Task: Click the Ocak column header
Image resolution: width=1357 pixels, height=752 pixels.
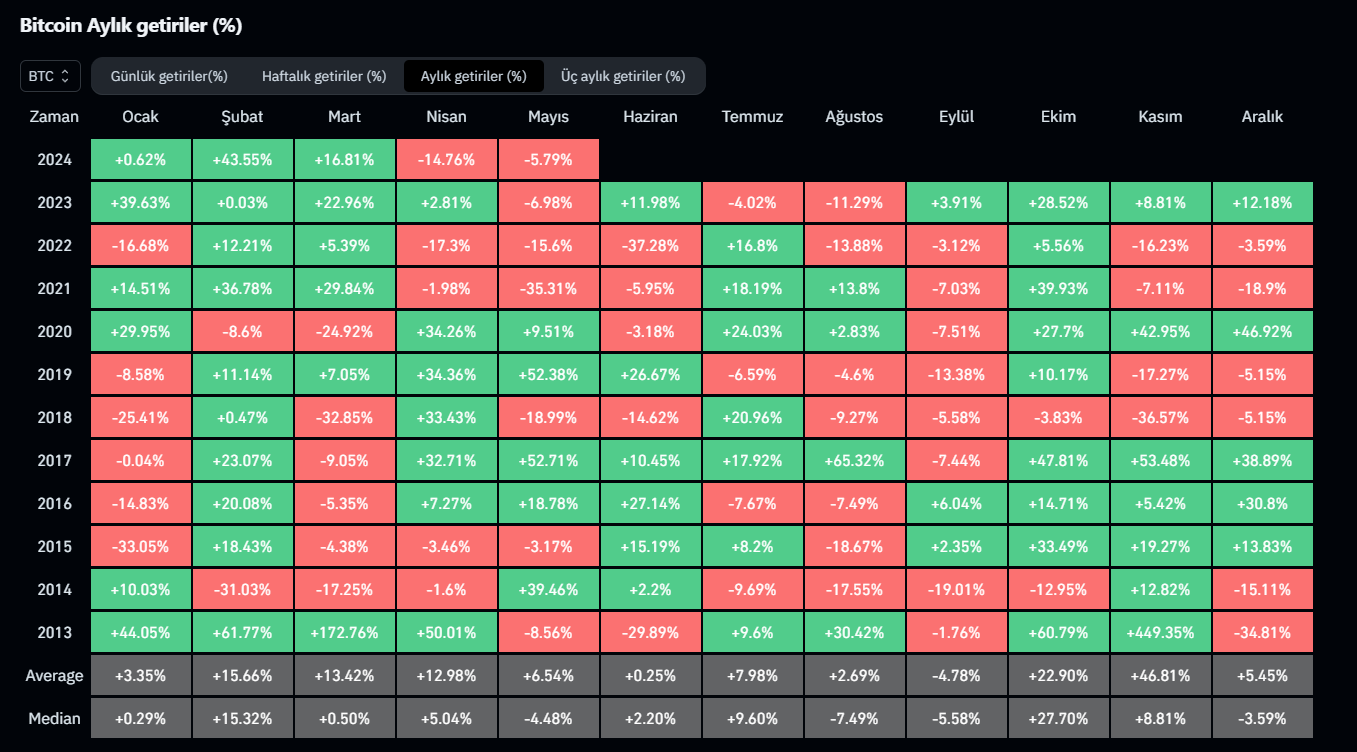Action: pyautogui.click(x=140, y=117)
